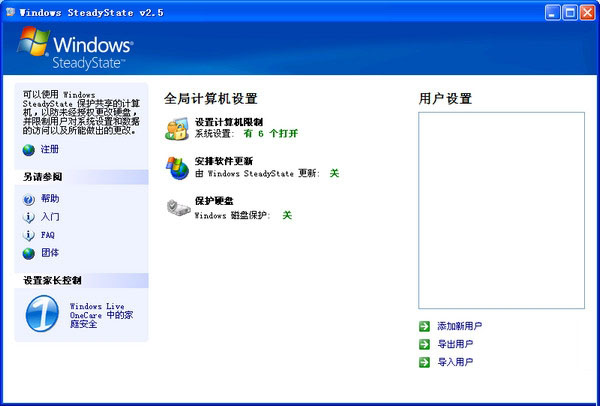600x406 pixels.
Task: Click the Windows update icon for 安排软件更新
Action: click(177, 167)
